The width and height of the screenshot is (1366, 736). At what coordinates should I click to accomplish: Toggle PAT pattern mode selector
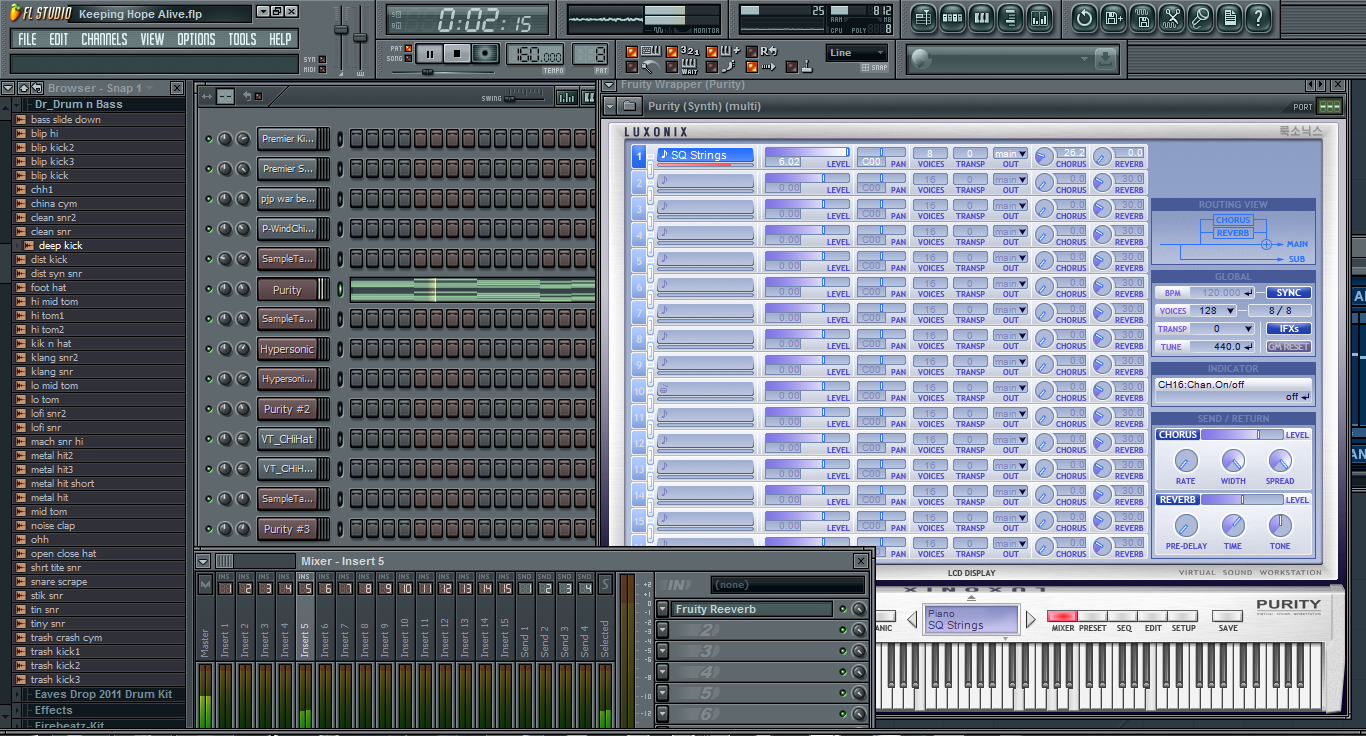(408, 48)
